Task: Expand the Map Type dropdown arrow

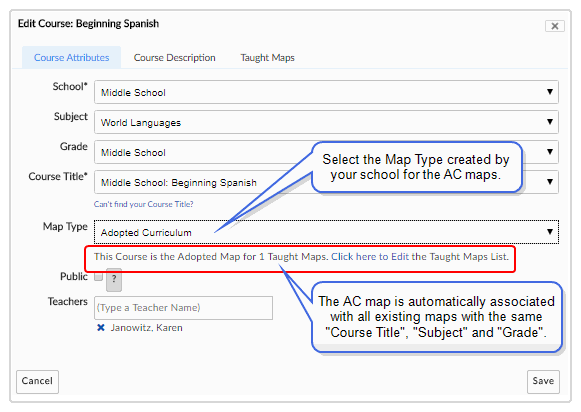Action: 550,232
